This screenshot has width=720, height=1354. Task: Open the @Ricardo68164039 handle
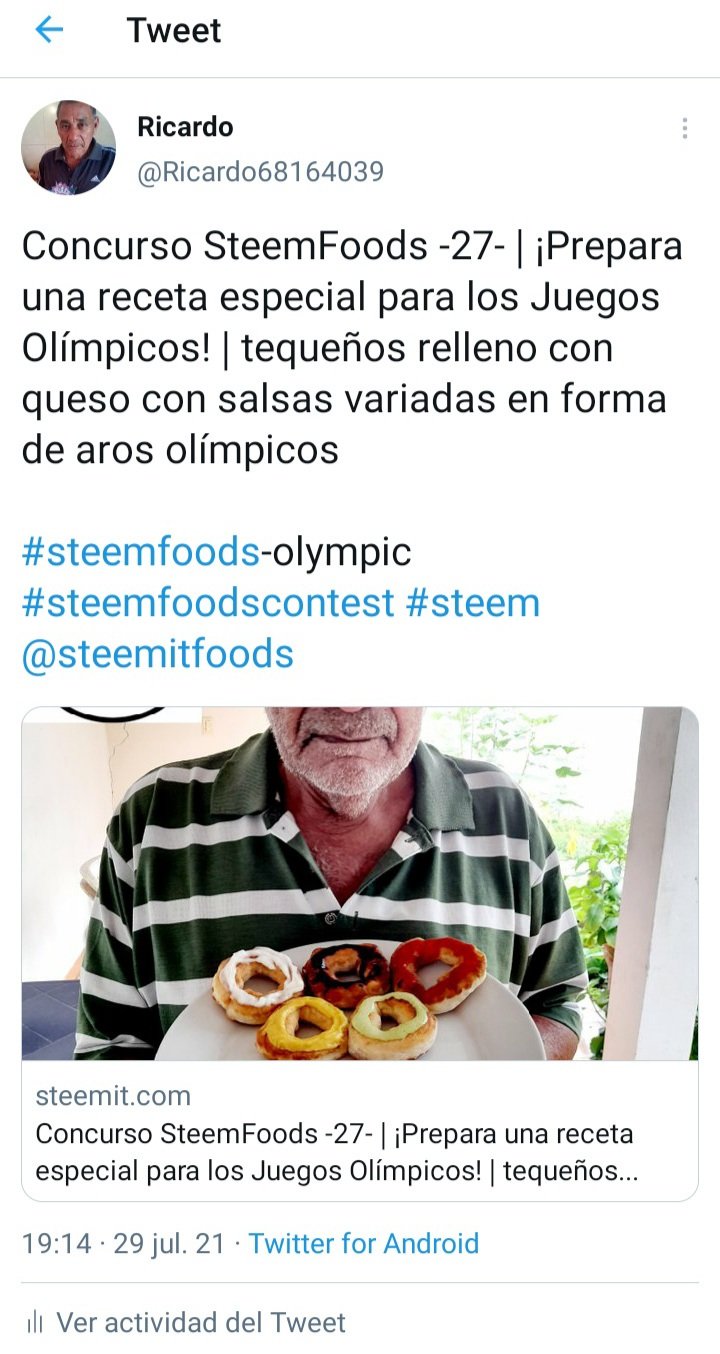pos(260,172)
